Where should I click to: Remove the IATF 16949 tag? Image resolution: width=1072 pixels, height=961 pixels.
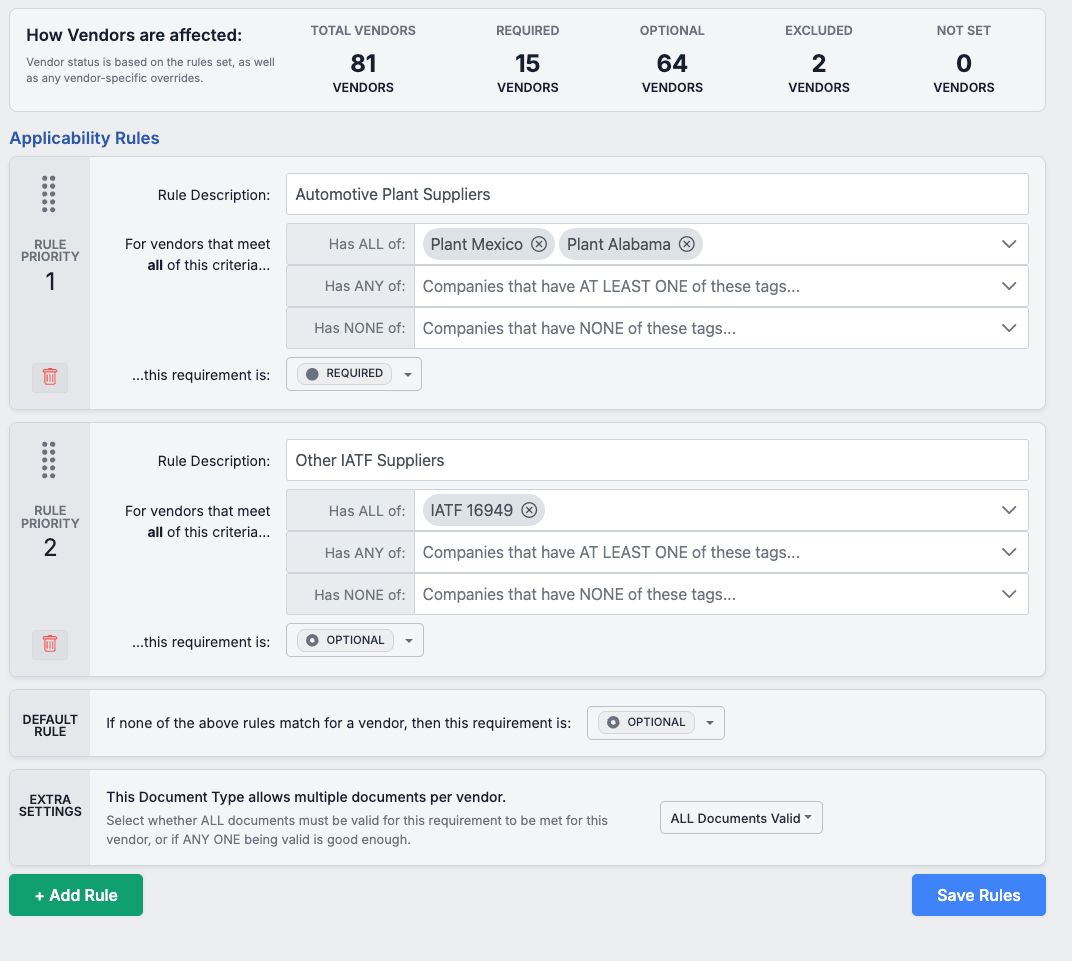(529, 509)
